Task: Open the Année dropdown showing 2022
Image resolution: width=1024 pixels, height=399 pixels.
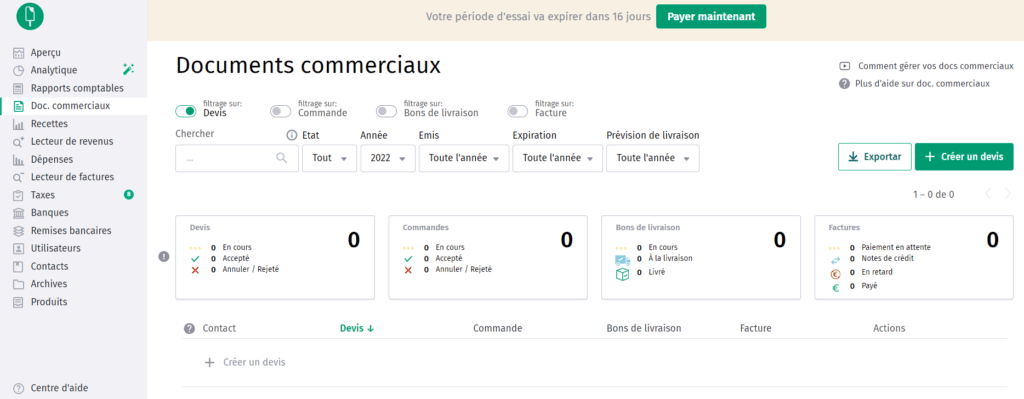Action: click(x=388, y=158)
